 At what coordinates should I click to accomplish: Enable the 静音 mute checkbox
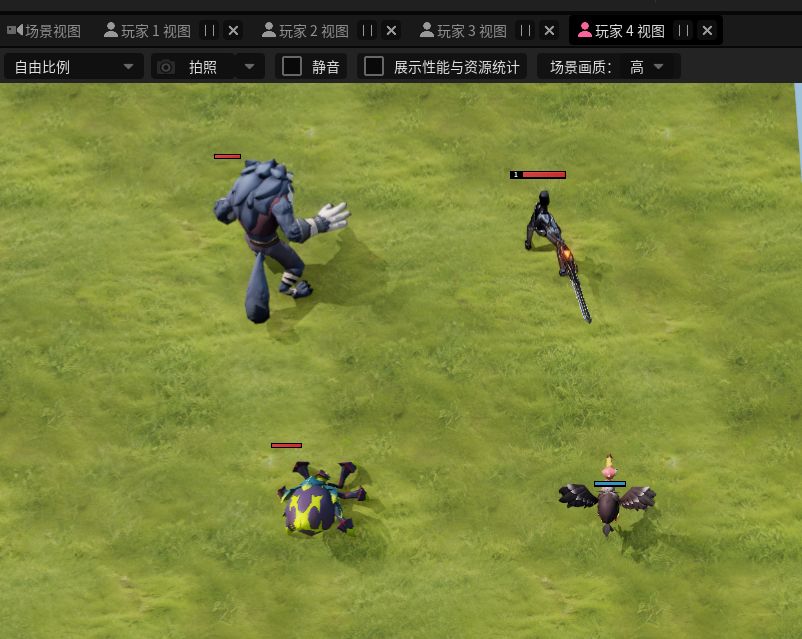[x=292, y=66]
